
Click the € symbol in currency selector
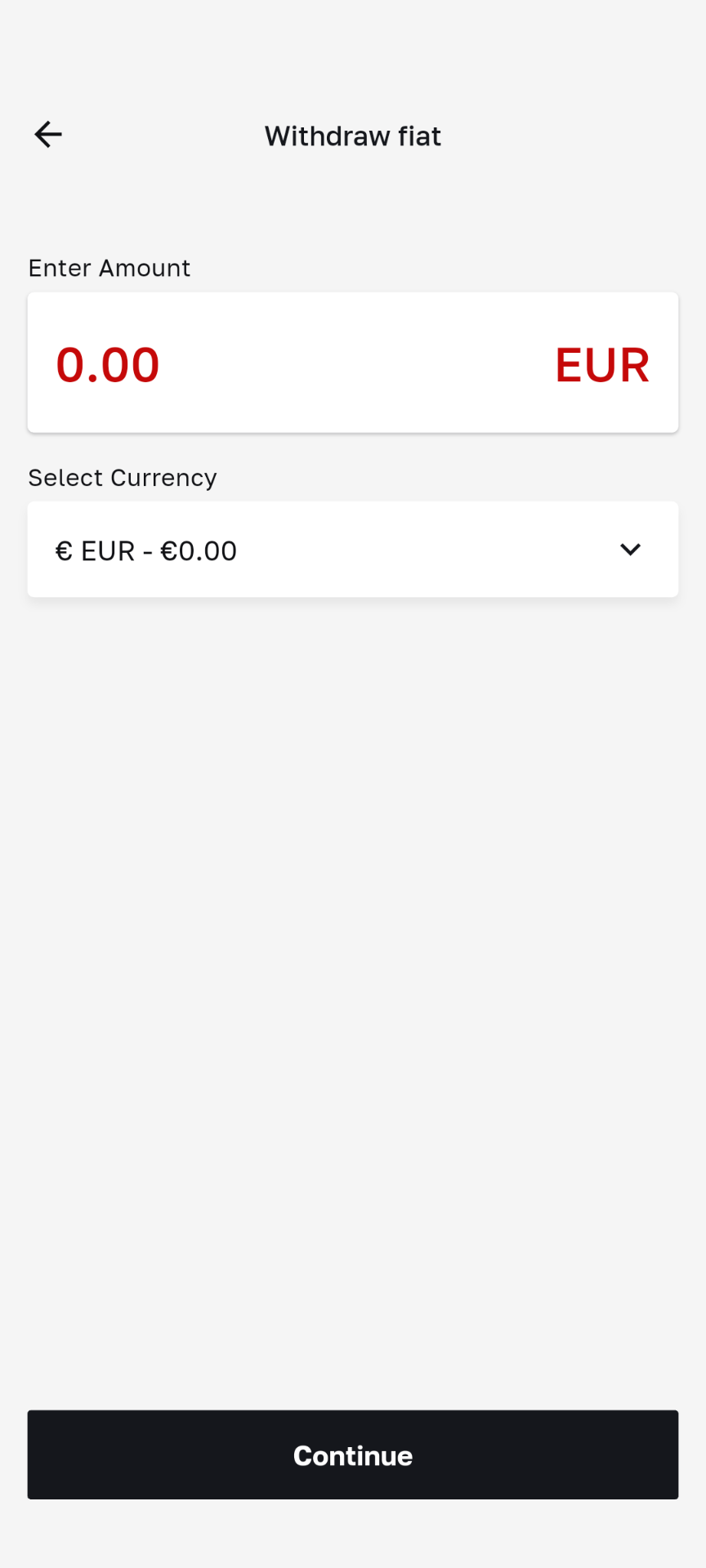[x=64, y=551]
